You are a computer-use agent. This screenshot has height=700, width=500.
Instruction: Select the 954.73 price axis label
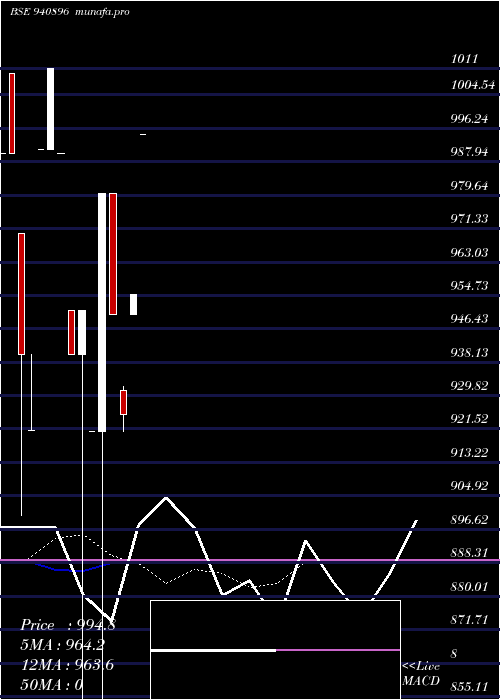469,286
